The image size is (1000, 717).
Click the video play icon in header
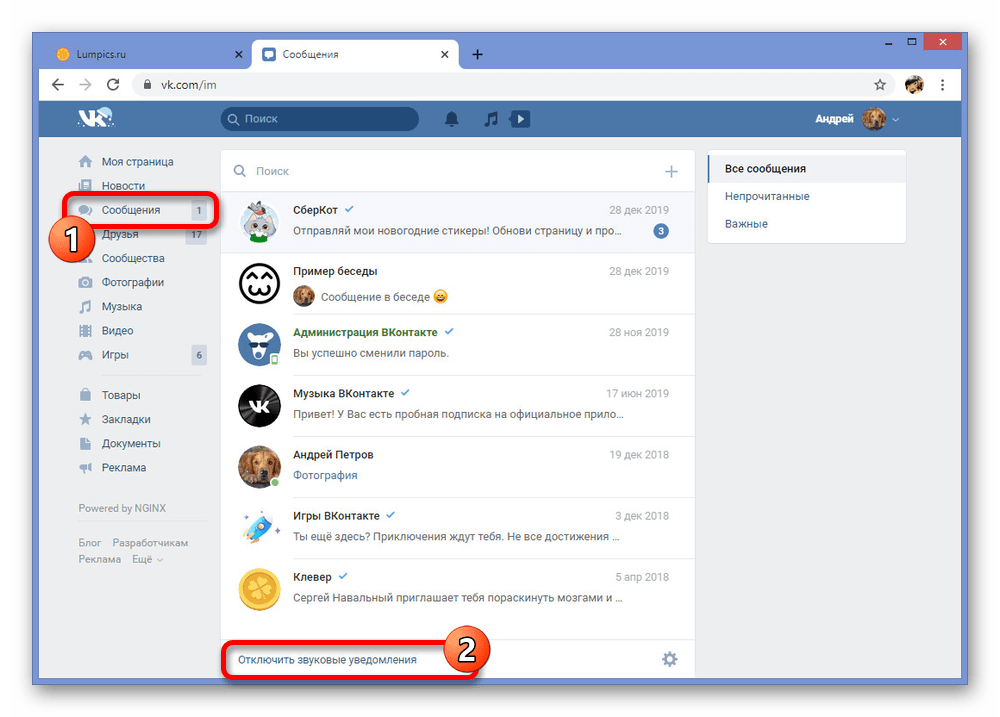click(520, 119)
